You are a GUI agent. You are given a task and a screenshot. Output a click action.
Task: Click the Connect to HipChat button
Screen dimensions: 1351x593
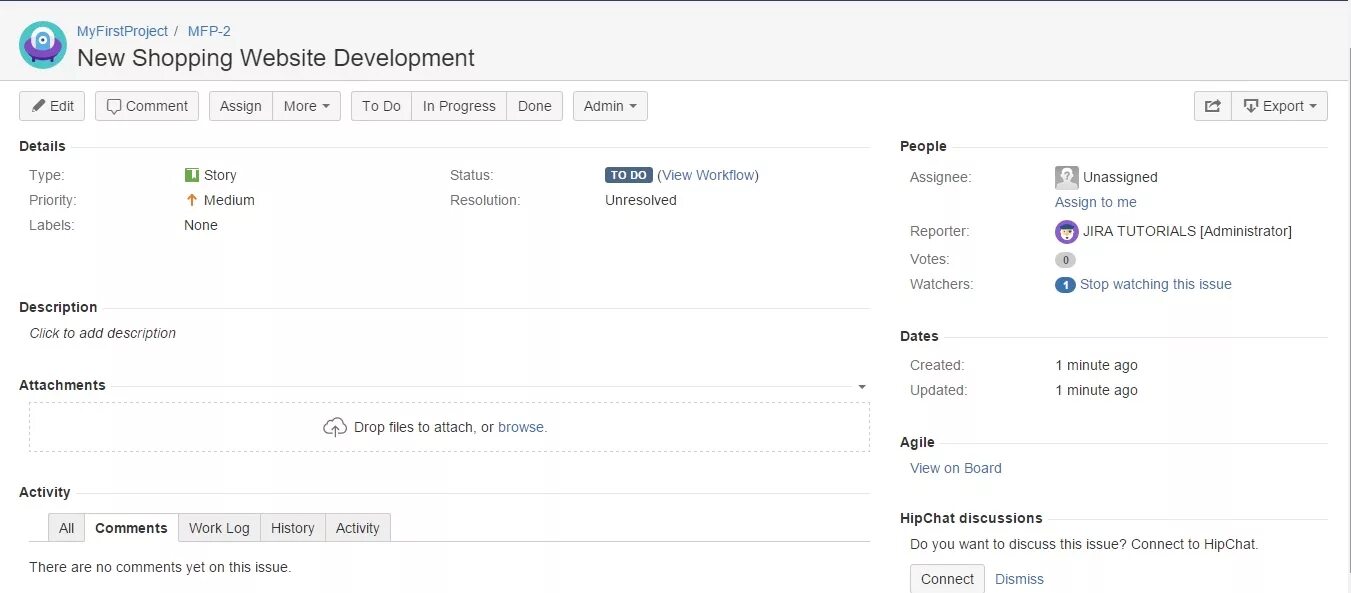(x=947, y=579)
